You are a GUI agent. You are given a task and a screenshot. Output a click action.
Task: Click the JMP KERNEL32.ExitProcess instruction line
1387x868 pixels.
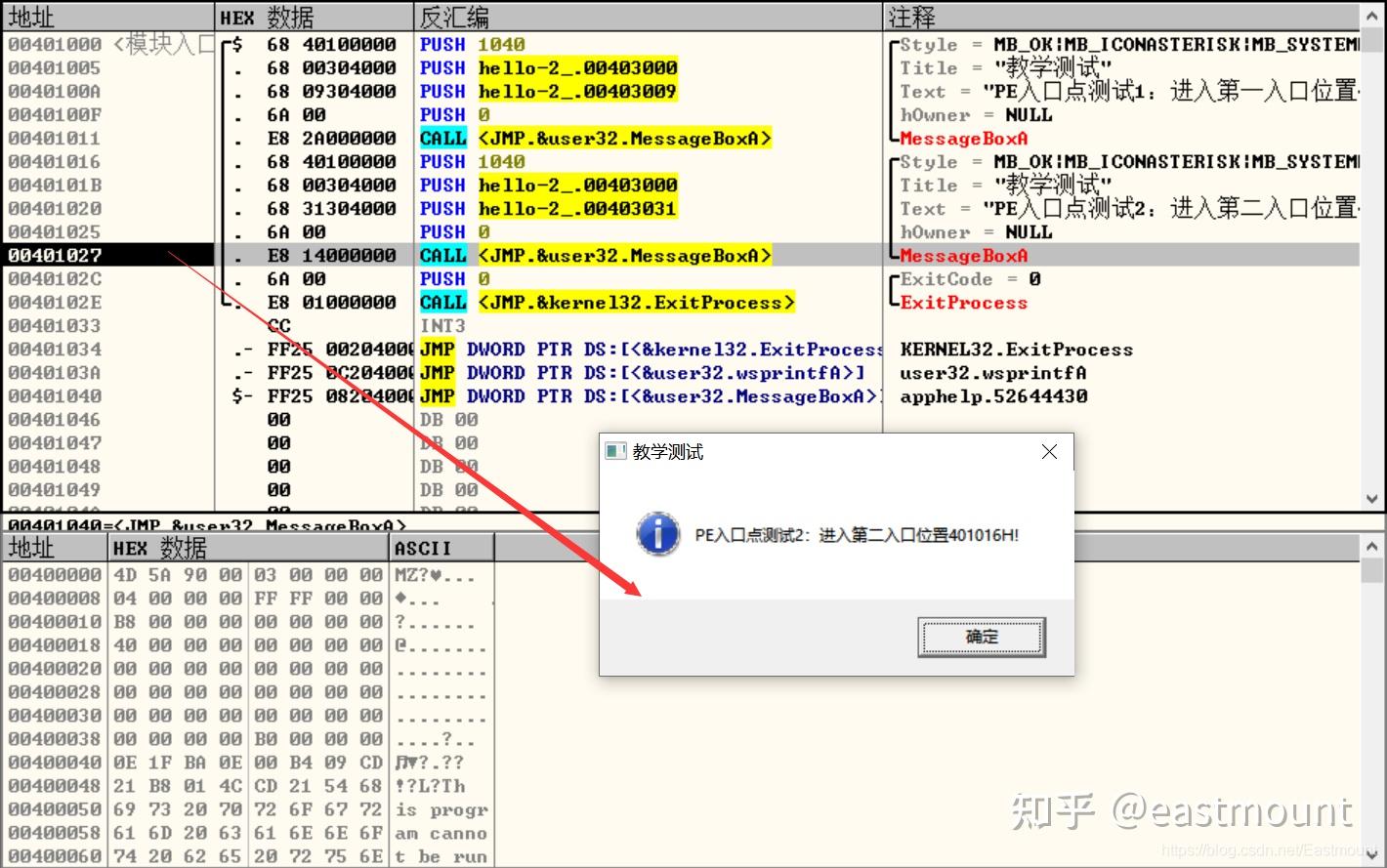point(606,349)
